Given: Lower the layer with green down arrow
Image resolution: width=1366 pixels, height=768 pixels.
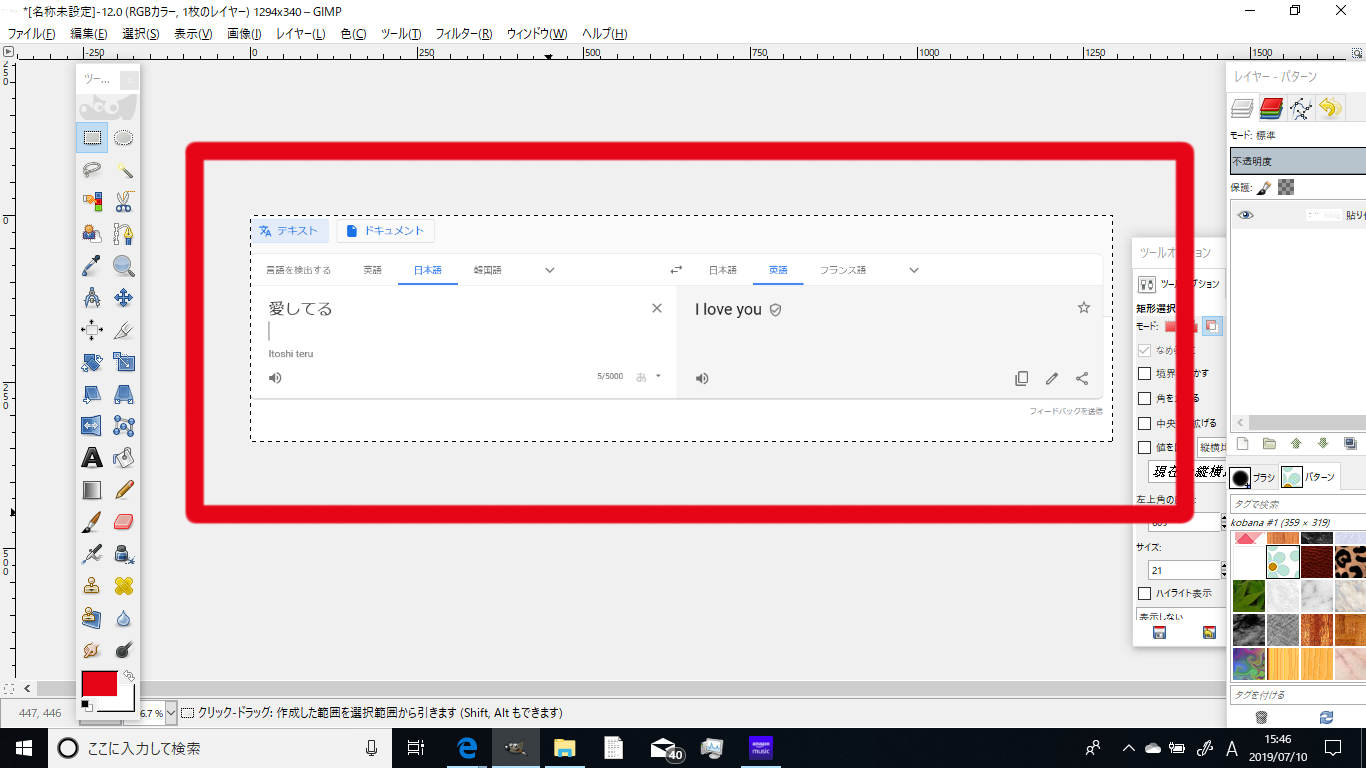Looking at the screenshot, I should pos(1323,444).
